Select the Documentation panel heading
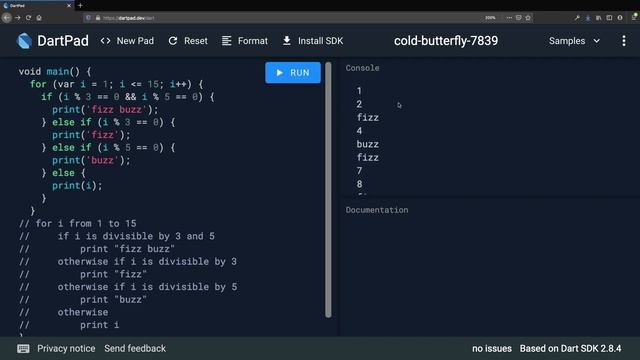The height and width of the screenshot is (360, 640). tap(377, 210)
